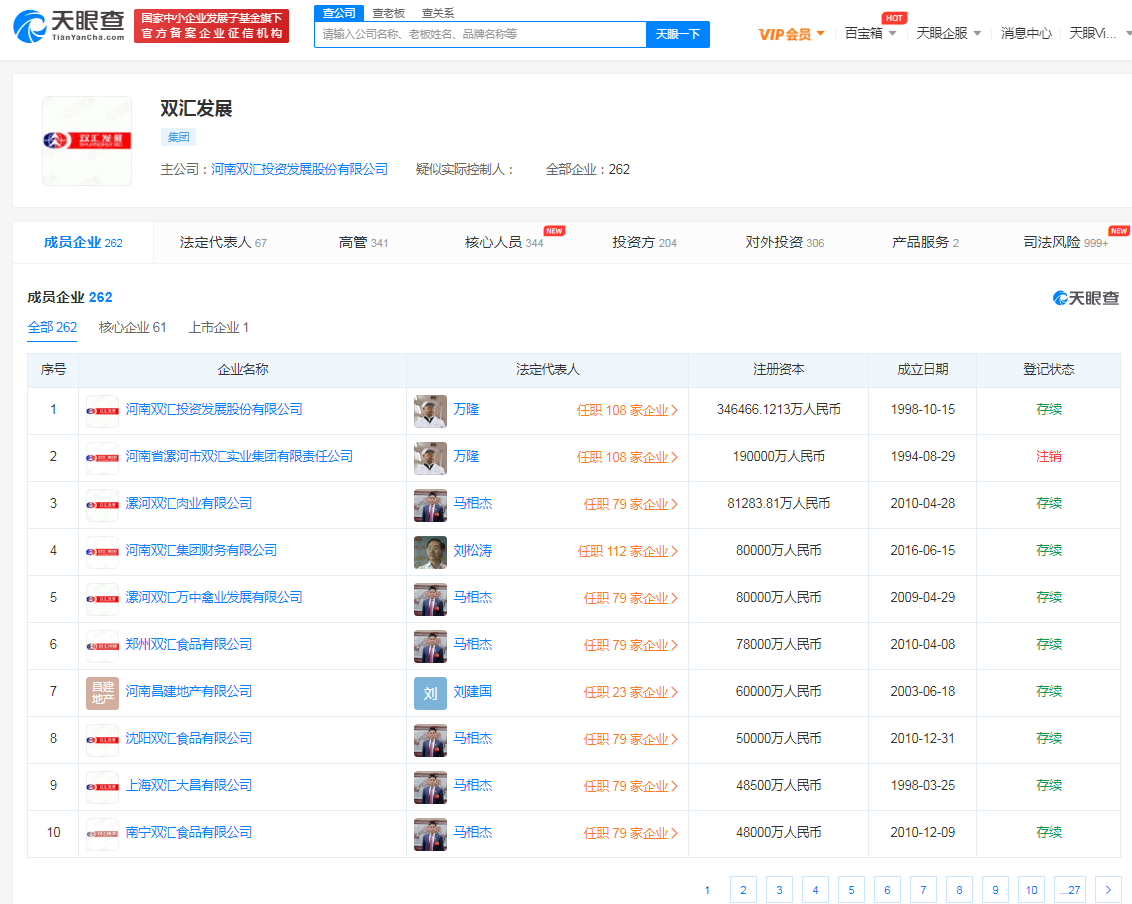This screenshot has width=1132, height=904.
Task: Go to page 5 of results
Action: (x=851, y=890)
